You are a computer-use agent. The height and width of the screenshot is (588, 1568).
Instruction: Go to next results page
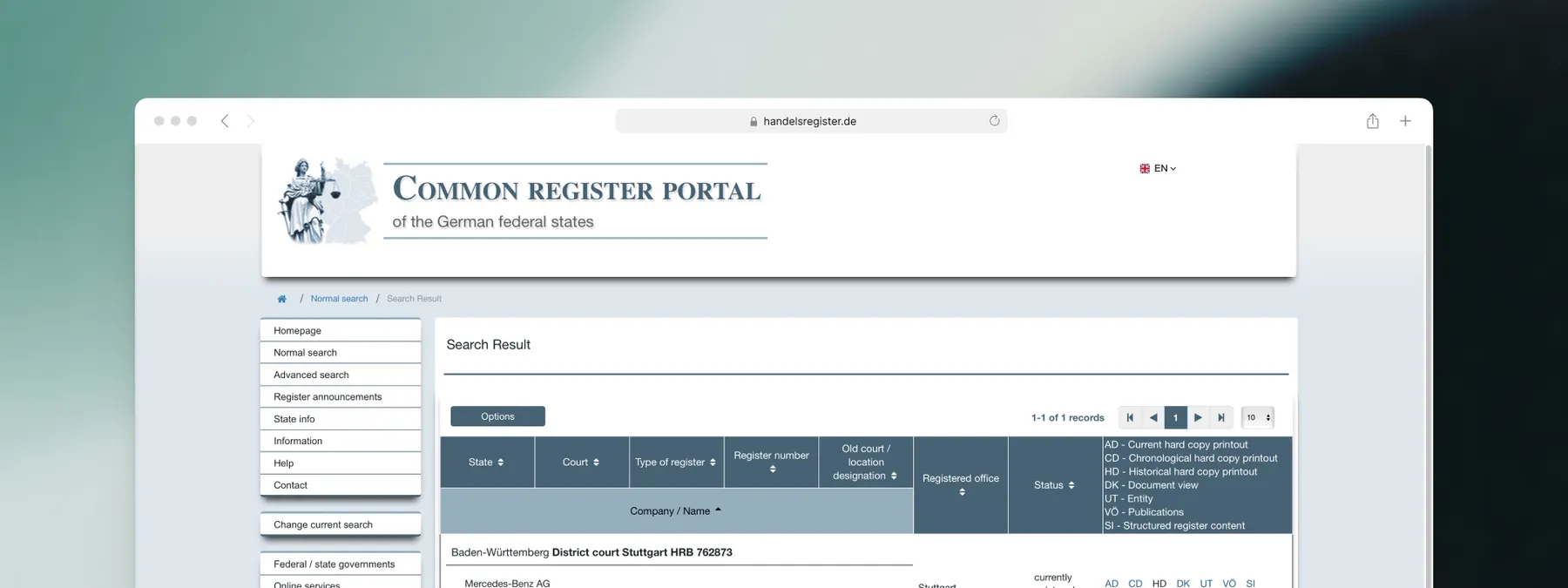click(1198, 417)
